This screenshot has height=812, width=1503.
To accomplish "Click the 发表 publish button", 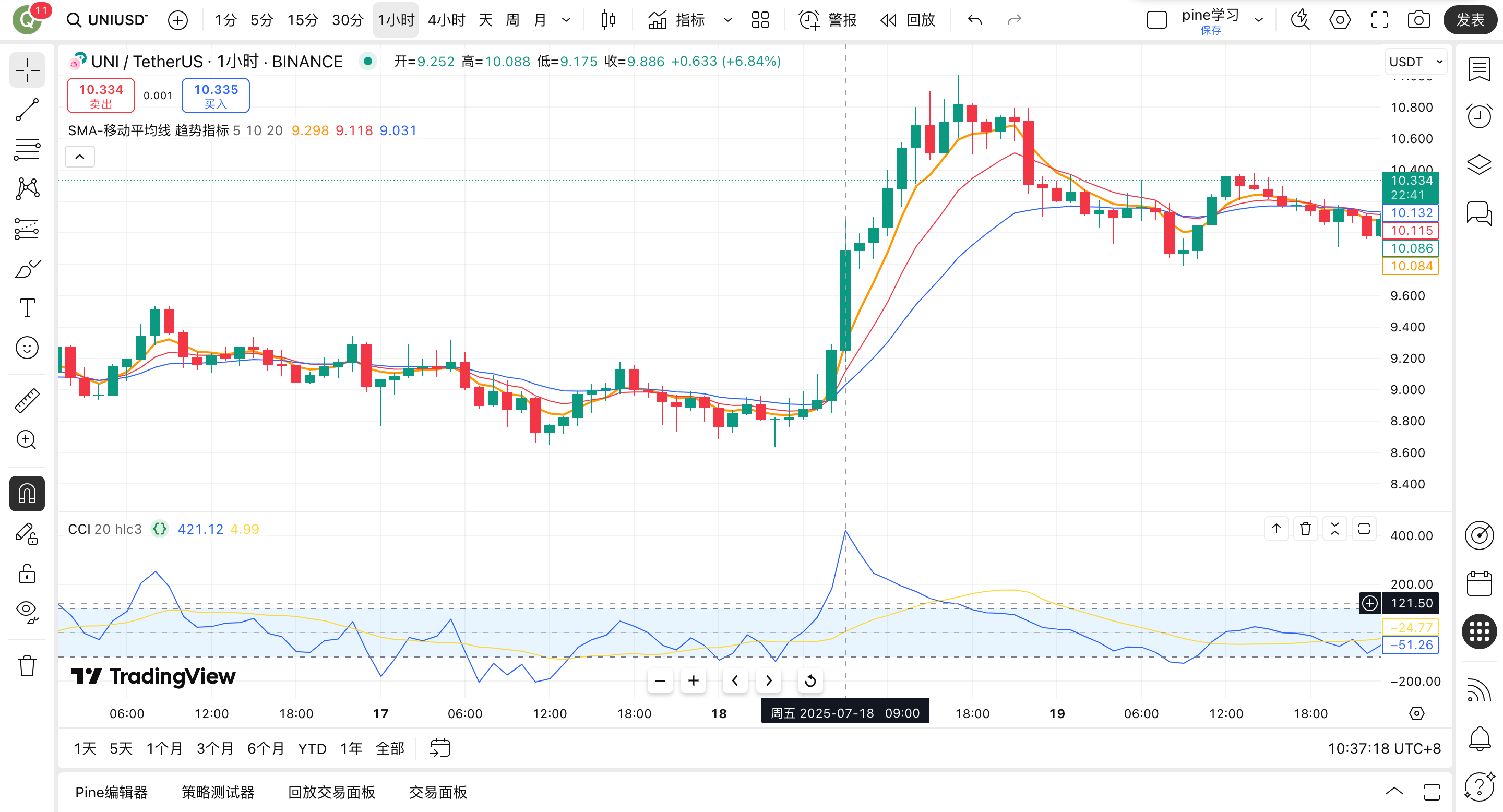I will coord(1469,20).
